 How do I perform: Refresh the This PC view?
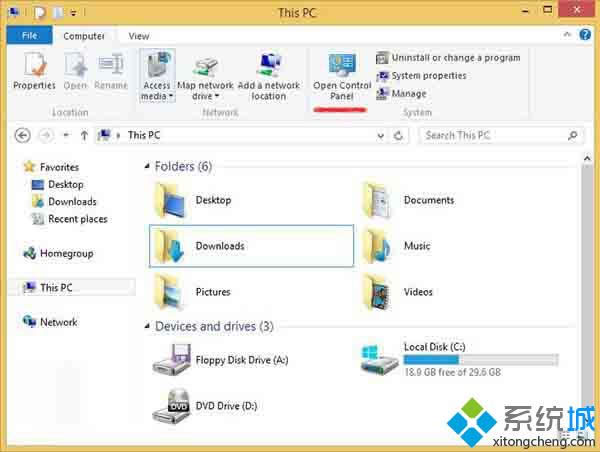click(x=398, y=135)
